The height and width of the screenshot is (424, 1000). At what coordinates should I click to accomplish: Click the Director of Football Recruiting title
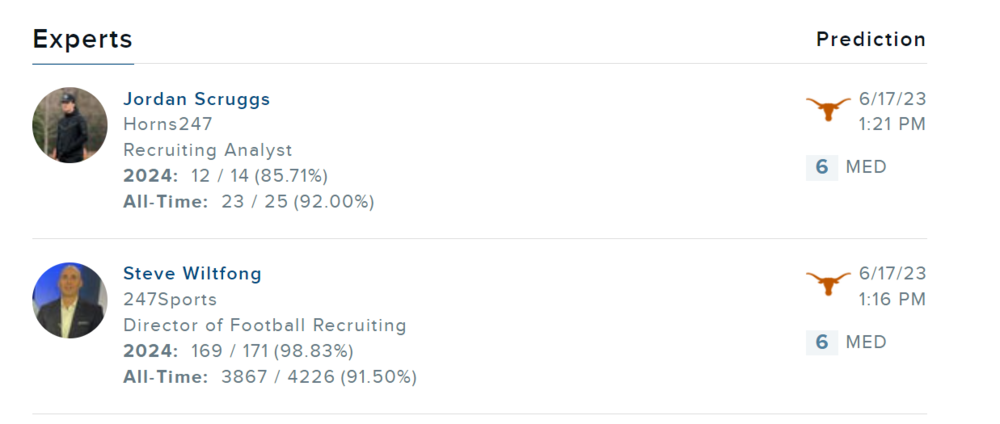pyautogui.click(x=265, y=325)
